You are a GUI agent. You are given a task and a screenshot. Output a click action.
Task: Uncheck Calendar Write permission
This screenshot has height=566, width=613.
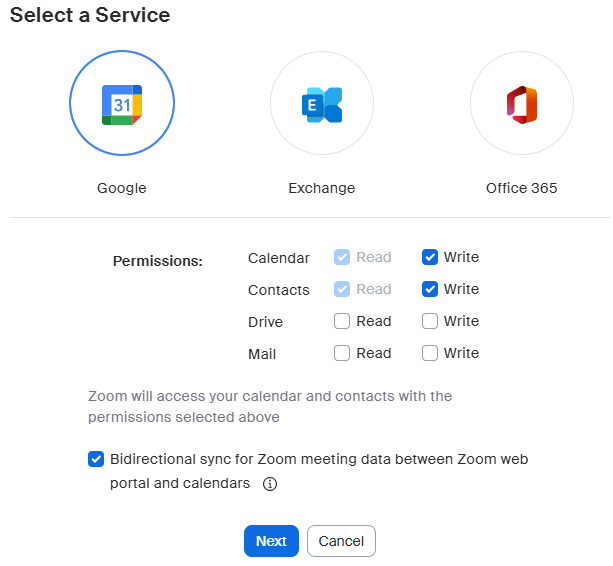coord(430,257)
